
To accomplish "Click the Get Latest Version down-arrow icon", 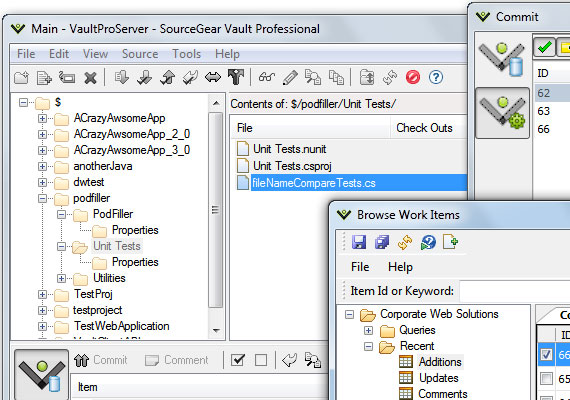I will pos(121,77).
